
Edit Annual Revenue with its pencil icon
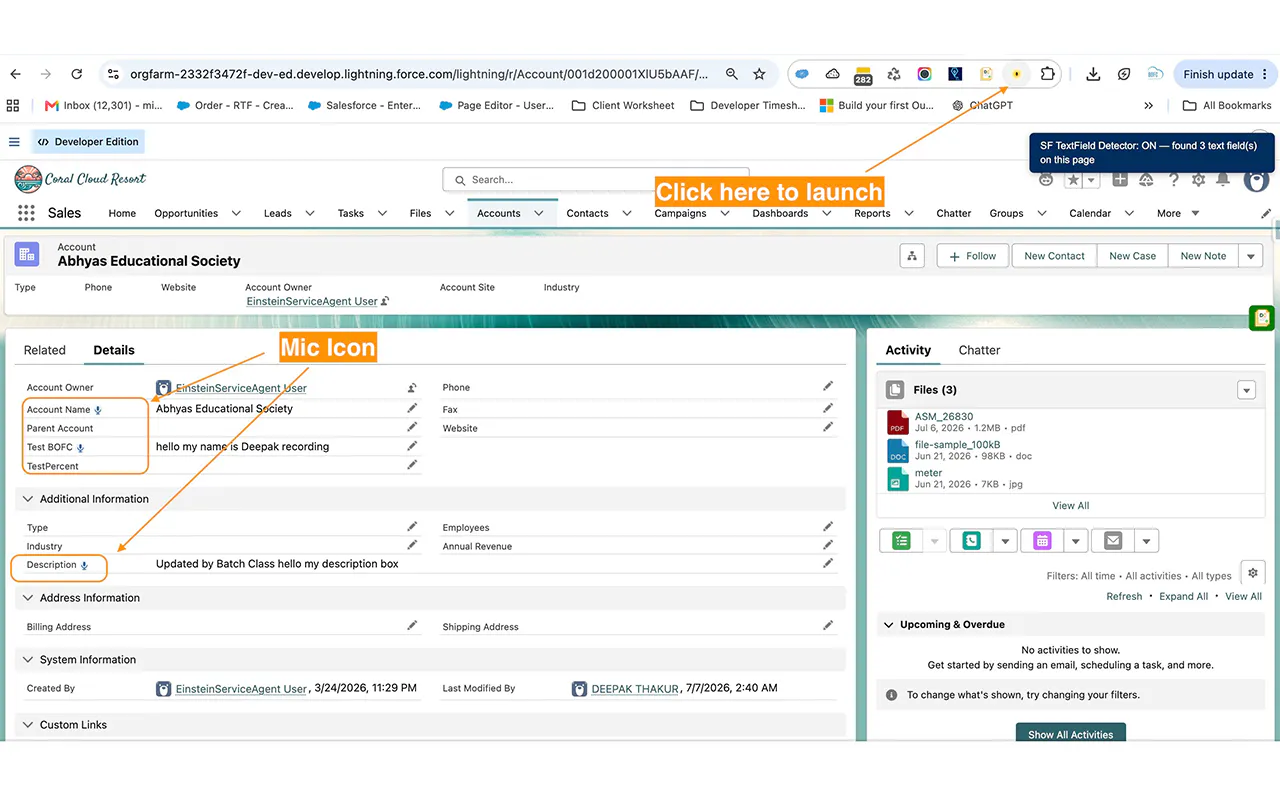click(x=828, y=545)
